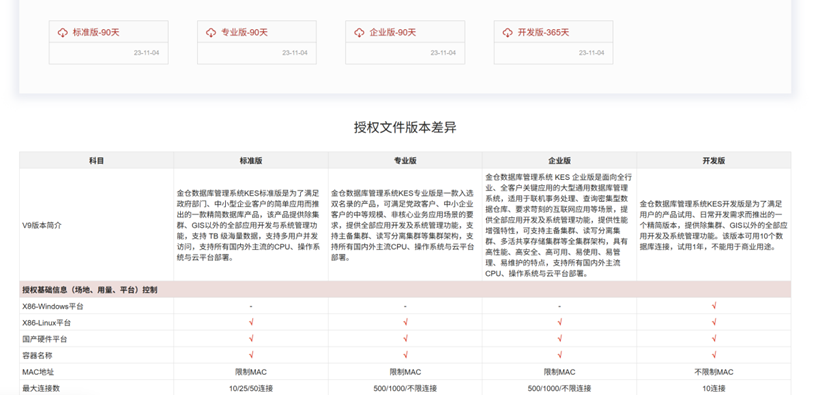Click the V9版本简介 row label
The width and height of the screenshot is (818, 395).
point(42,225)
